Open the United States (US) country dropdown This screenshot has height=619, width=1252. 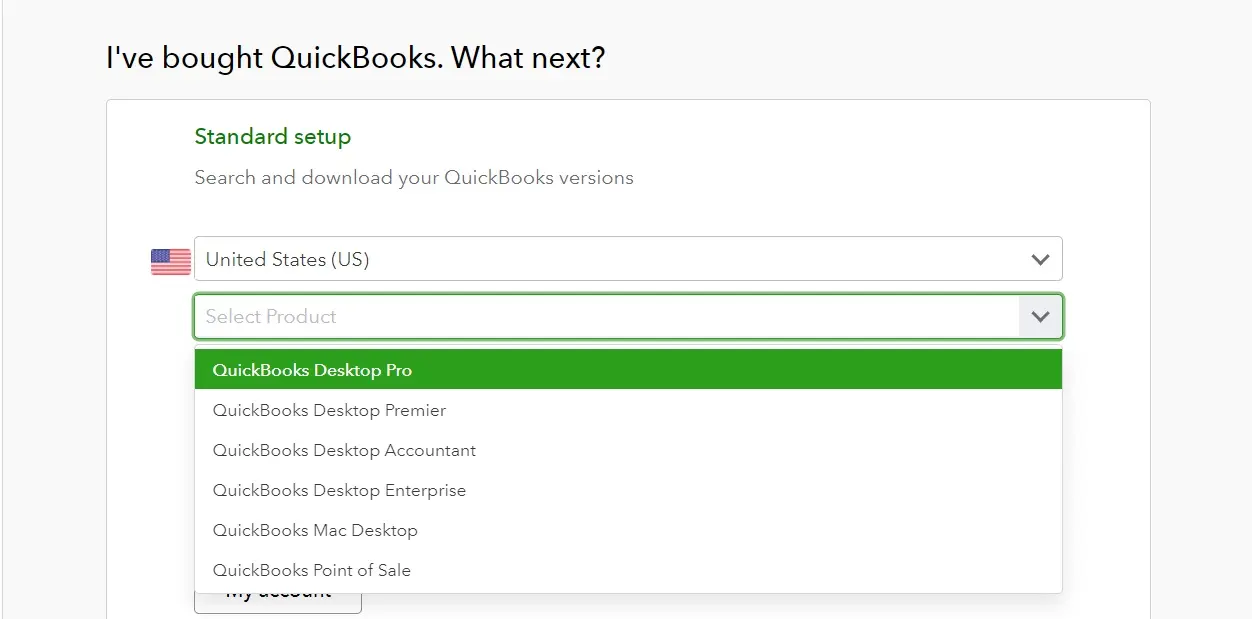pyautogui.click(x=628, y=259)
